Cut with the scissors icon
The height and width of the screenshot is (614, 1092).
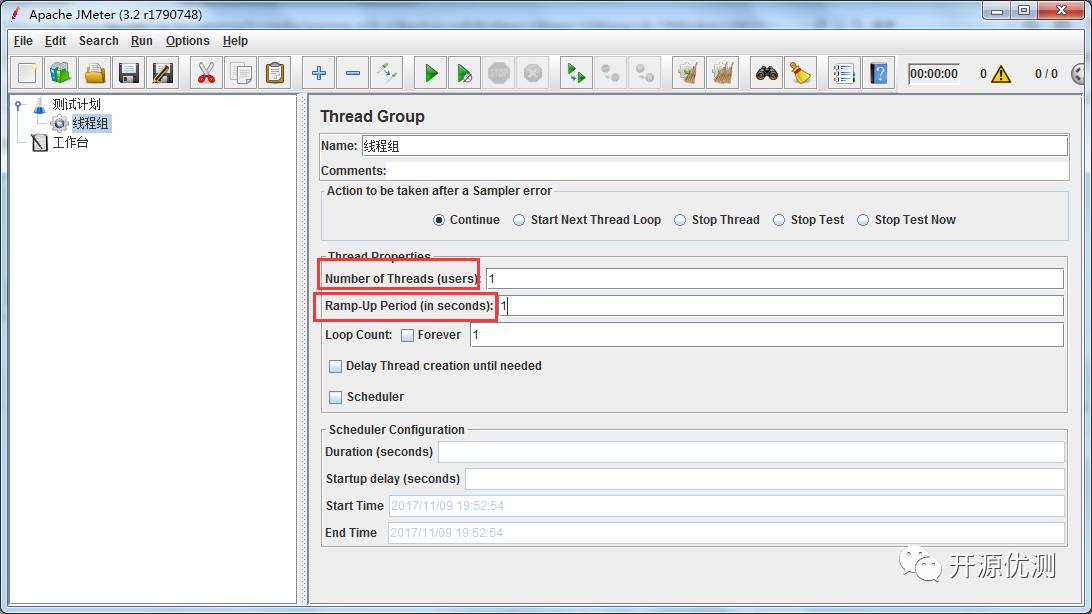point(206,73)
